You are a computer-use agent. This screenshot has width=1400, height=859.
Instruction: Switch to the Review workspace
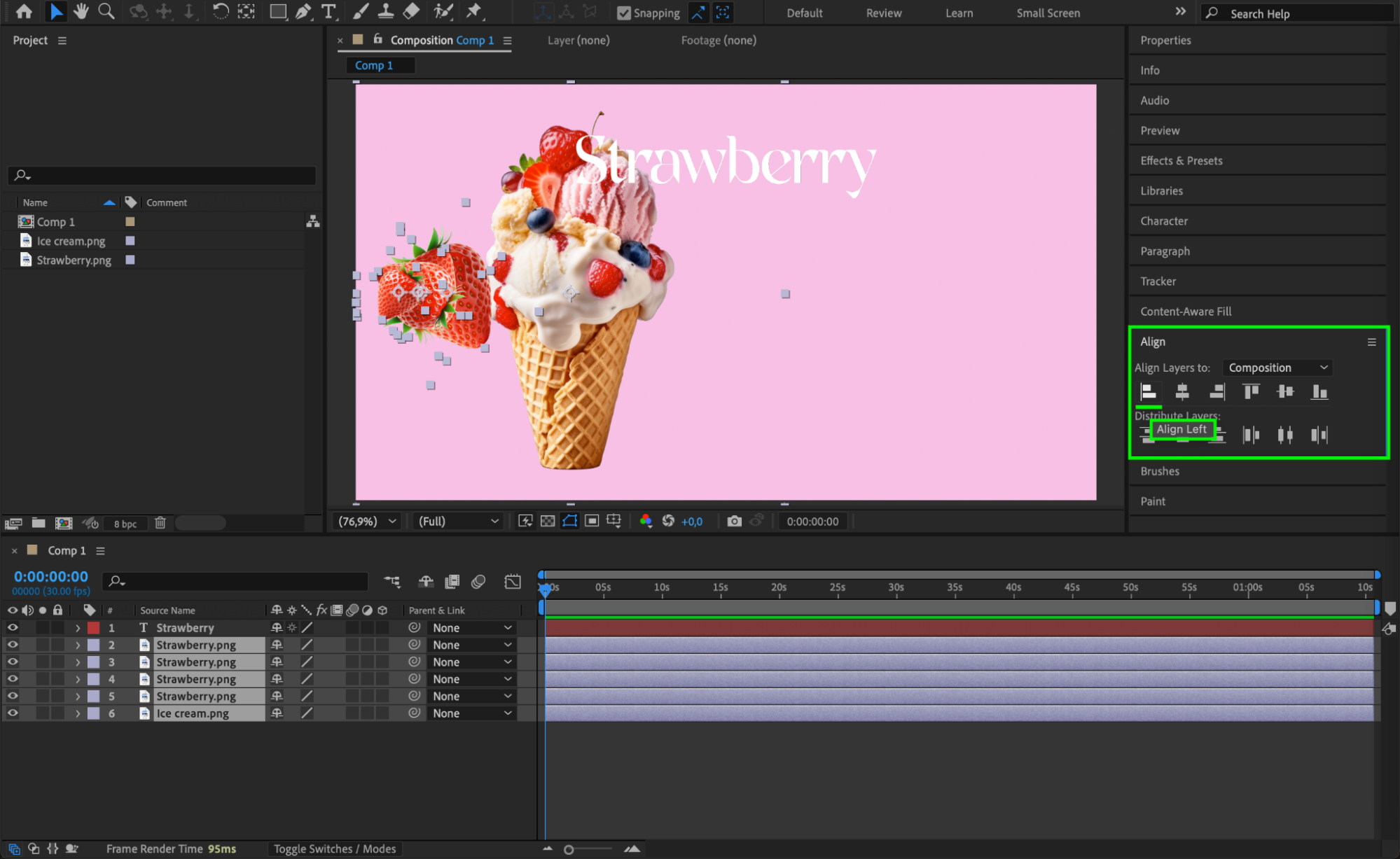883,13
